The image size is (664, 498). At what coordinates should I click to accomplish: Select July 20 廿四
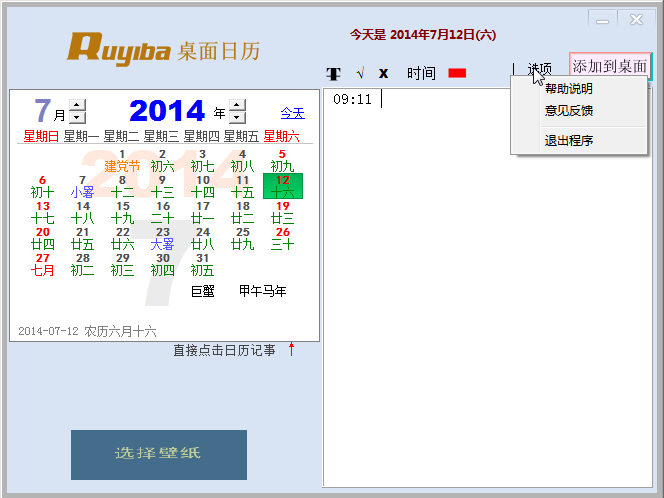42,238
